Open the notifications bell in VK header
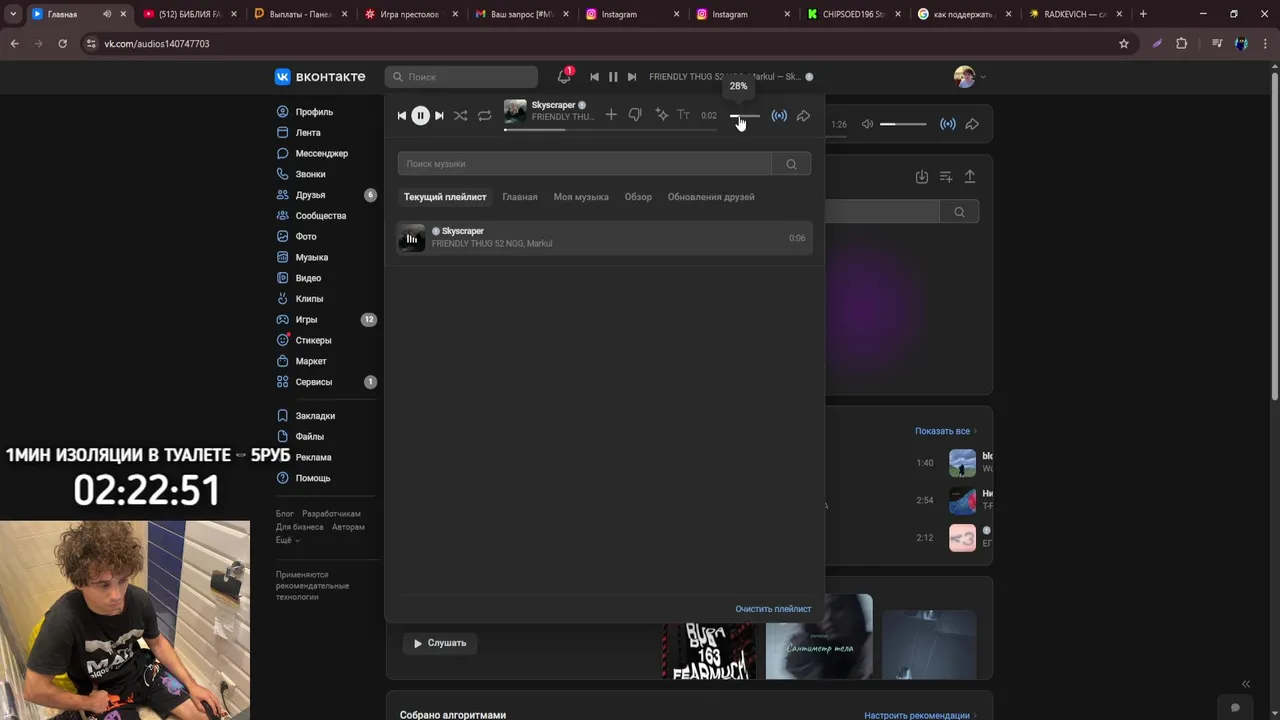 click(564, 77)
